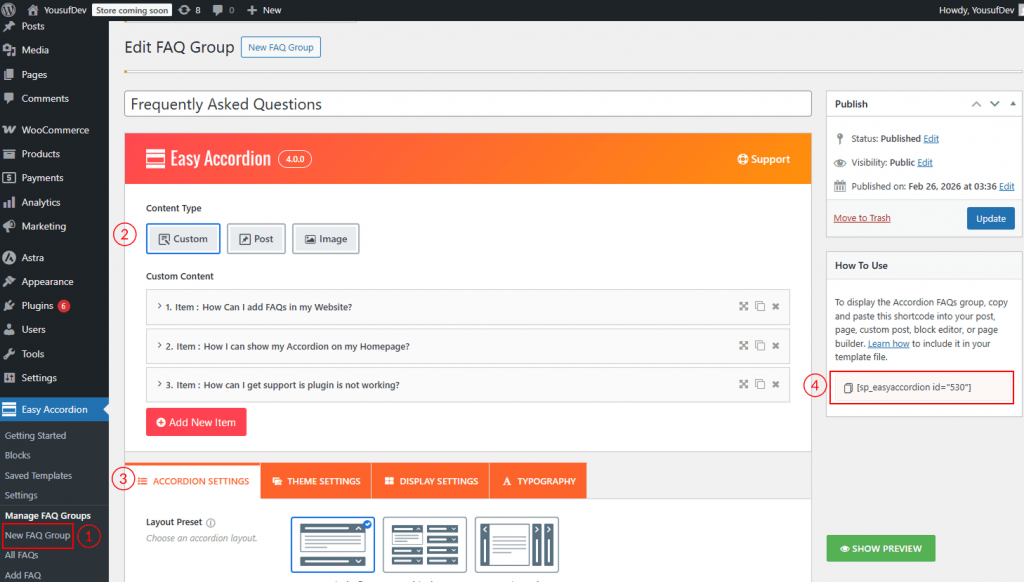
Task: Click move handle on third item
Action: [x=743, y=384]
